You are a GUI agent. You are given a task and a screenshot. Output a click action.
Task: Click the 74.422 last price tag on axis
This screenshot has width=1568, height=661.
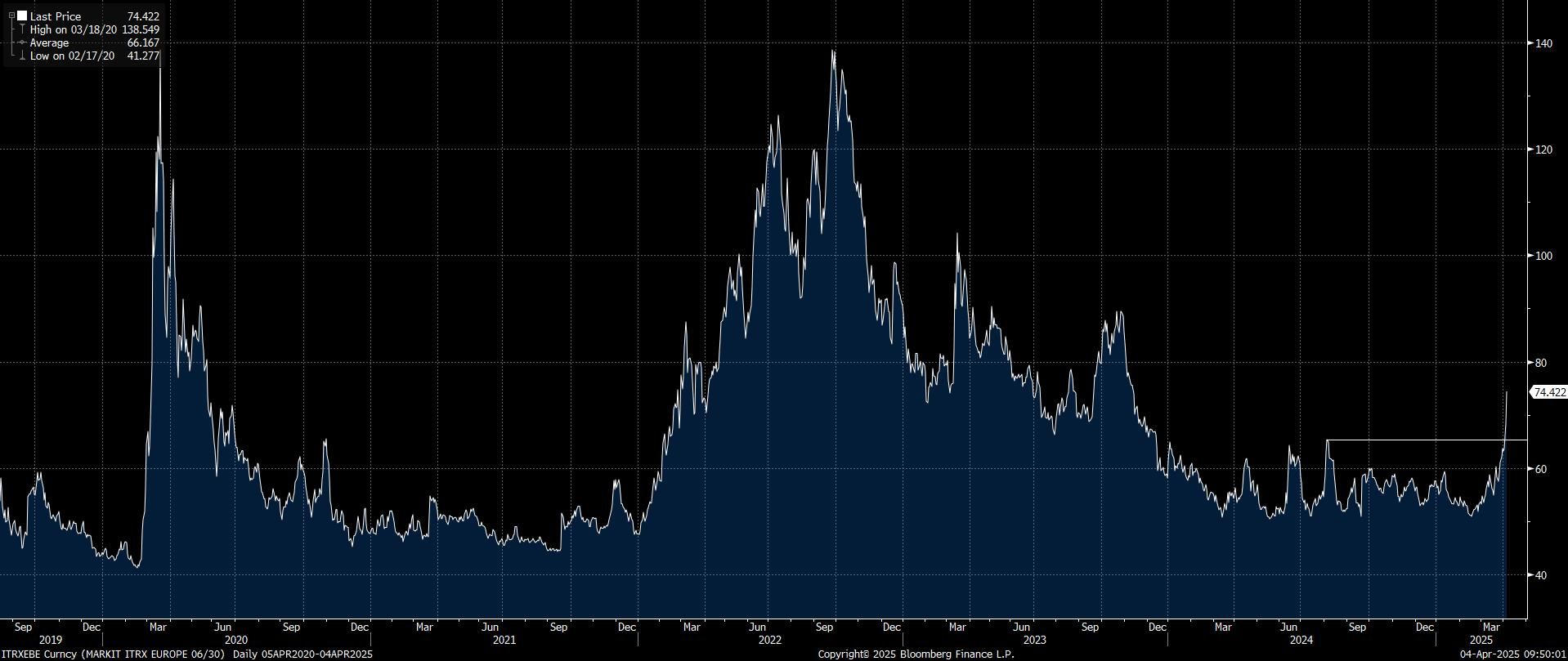click(1549, 393)
